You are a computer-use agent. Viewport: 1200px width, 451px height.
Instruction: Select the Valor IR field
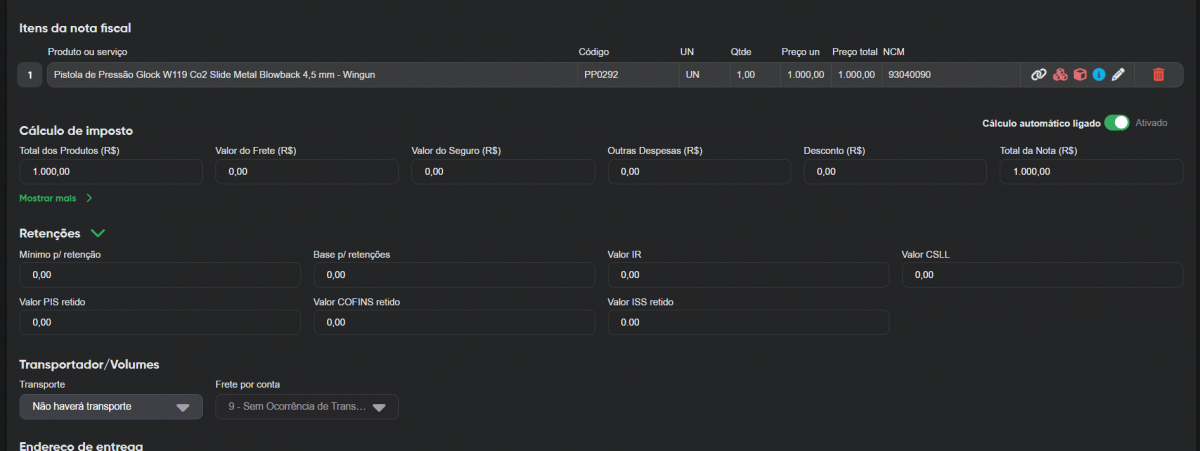point(747,275)
